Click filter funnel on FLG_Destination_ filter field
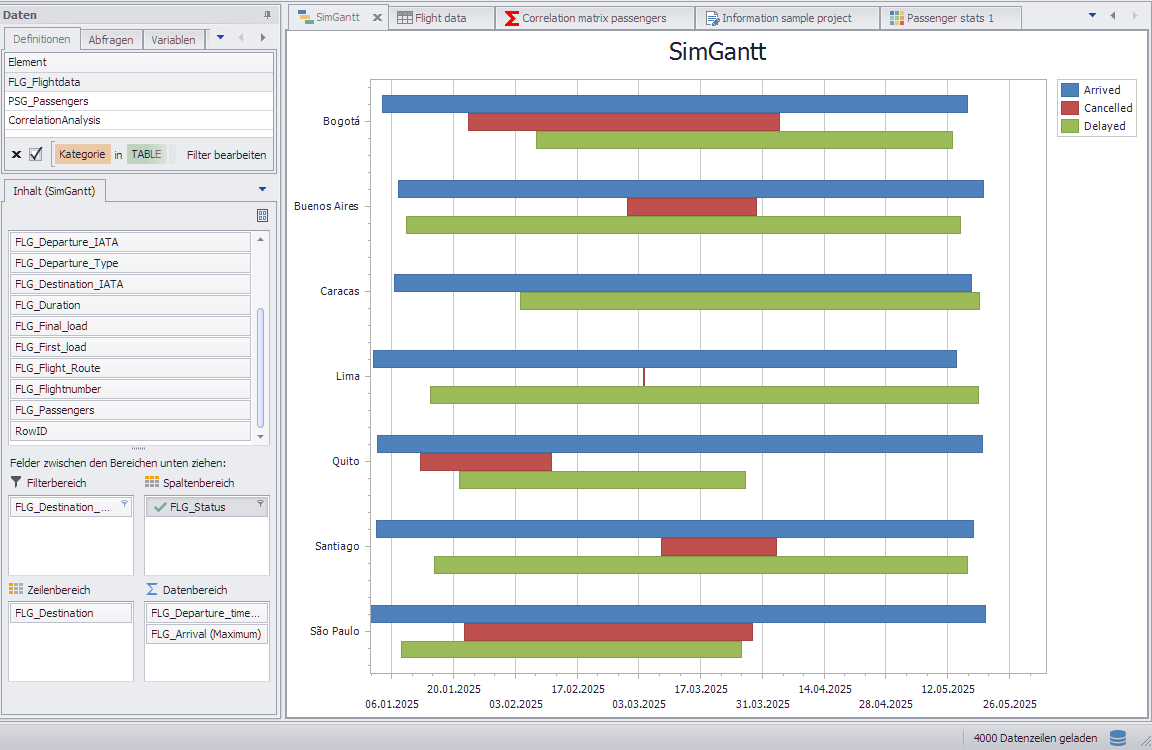This screenshot has width=1152, height=750. point(124,504)
